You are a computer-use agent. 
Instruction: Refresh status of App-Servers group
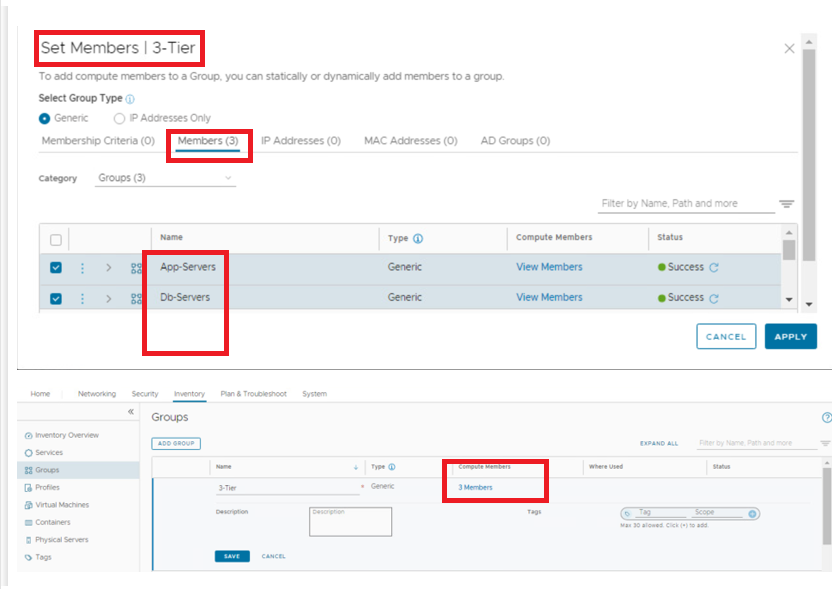[x=714, y=268]
